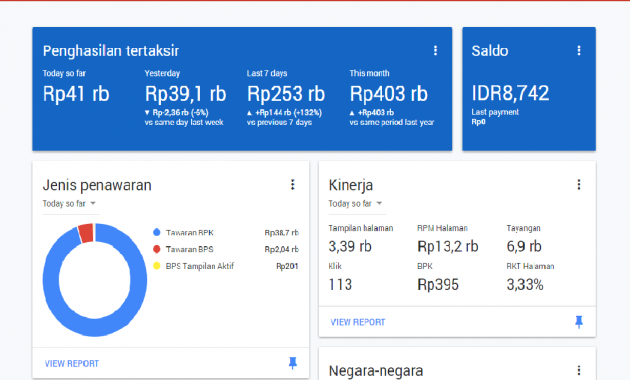
Task: Select the Tawaran BPS legend label
Action: tap(190, 249)
